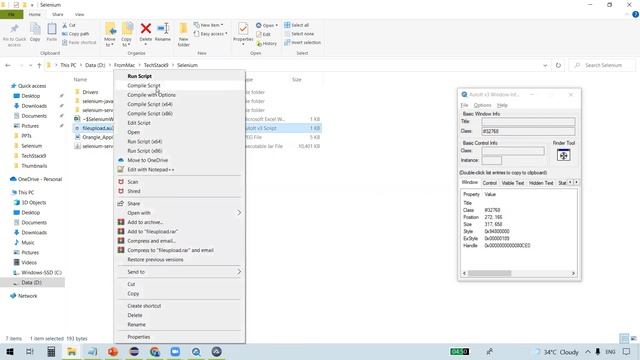The height and width of the screenshot is (360, 640).
Task: Choose Add to archive menu entry
Action: (x=180, y=222)
